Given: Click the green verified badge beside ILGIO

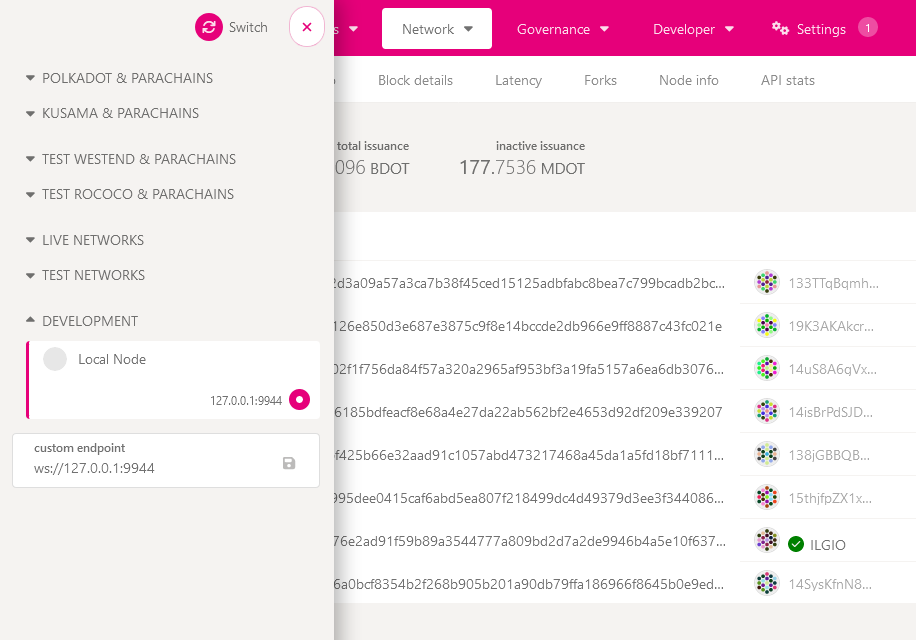Looking at the screenshot, I should tap(796, 544).
